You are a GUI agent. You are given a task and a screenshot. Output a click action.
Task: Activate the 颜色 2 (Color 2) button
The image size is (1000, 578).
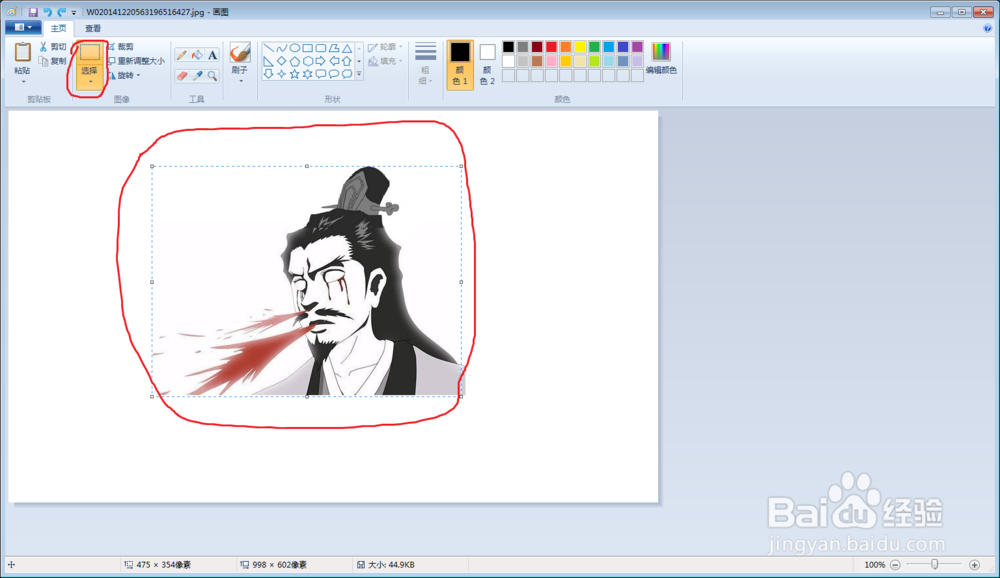(x=487, y=64)
